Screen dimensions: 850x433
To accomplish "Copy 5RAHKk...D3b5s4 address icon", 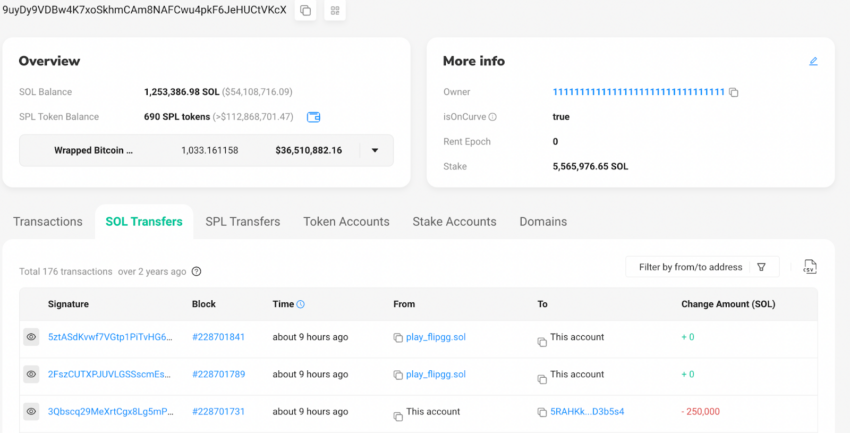I will point(542,412).
